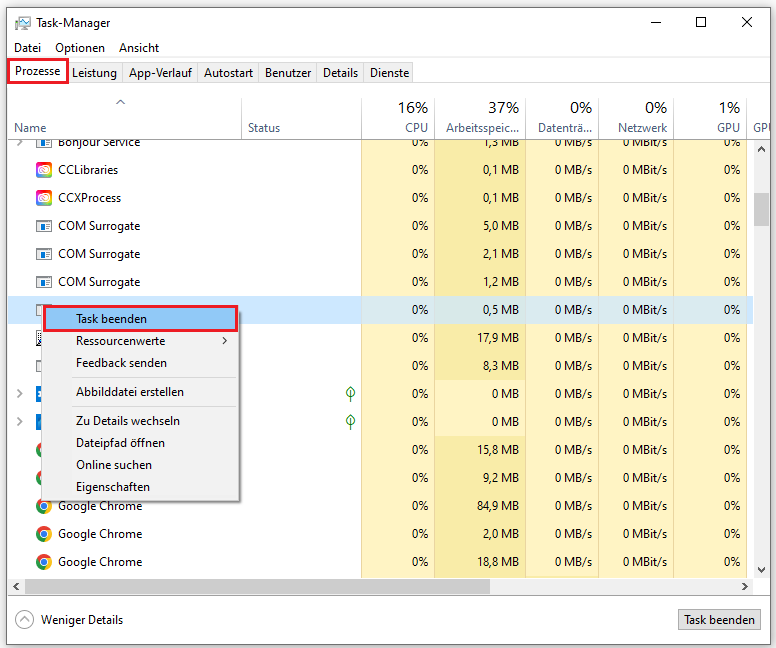Switch to the Leistung tab
Image resolution: width=776 pixels, height=648 pixels.
94,73
